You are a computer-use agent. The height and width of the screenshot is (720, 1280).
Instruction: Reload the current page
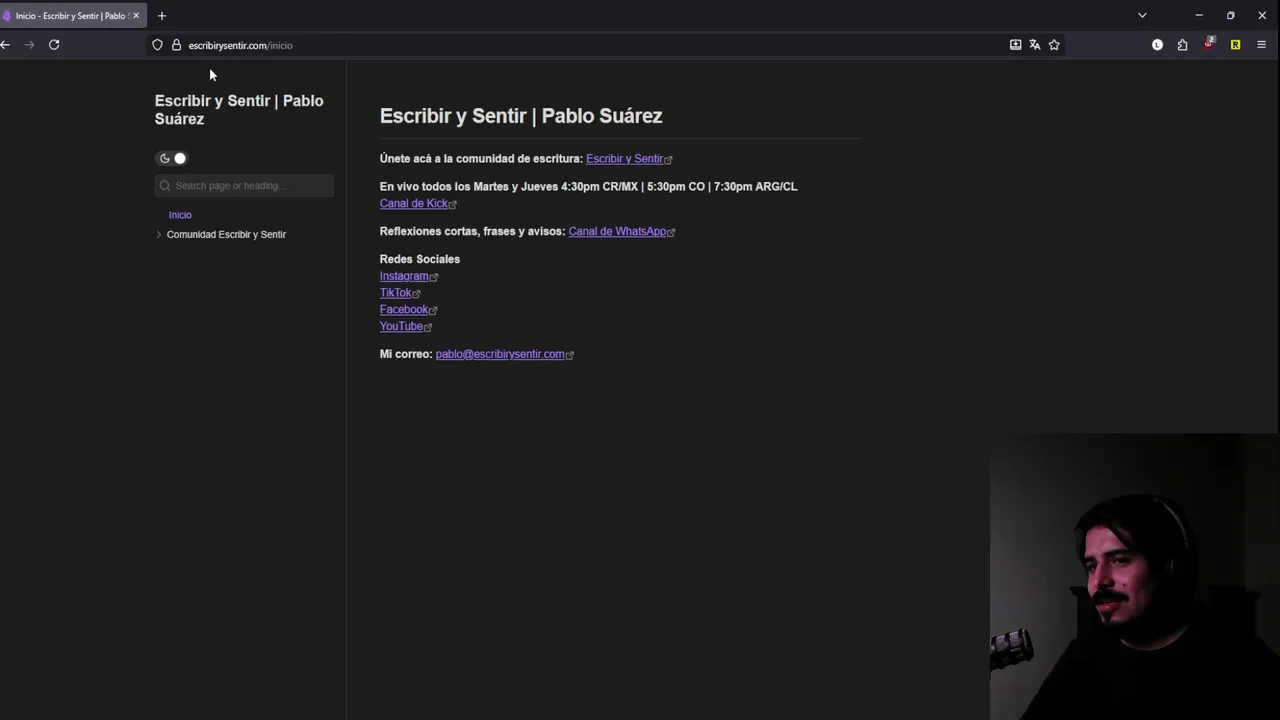click(54, 45)
